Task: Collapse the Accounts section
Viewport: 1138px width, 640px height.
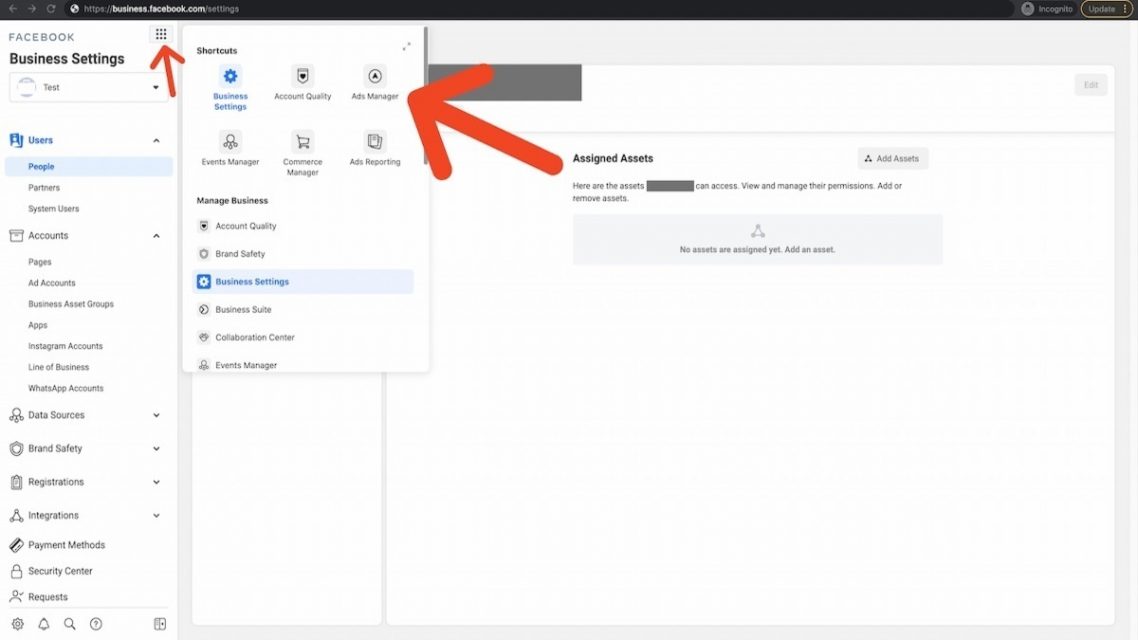Action: 156,236
